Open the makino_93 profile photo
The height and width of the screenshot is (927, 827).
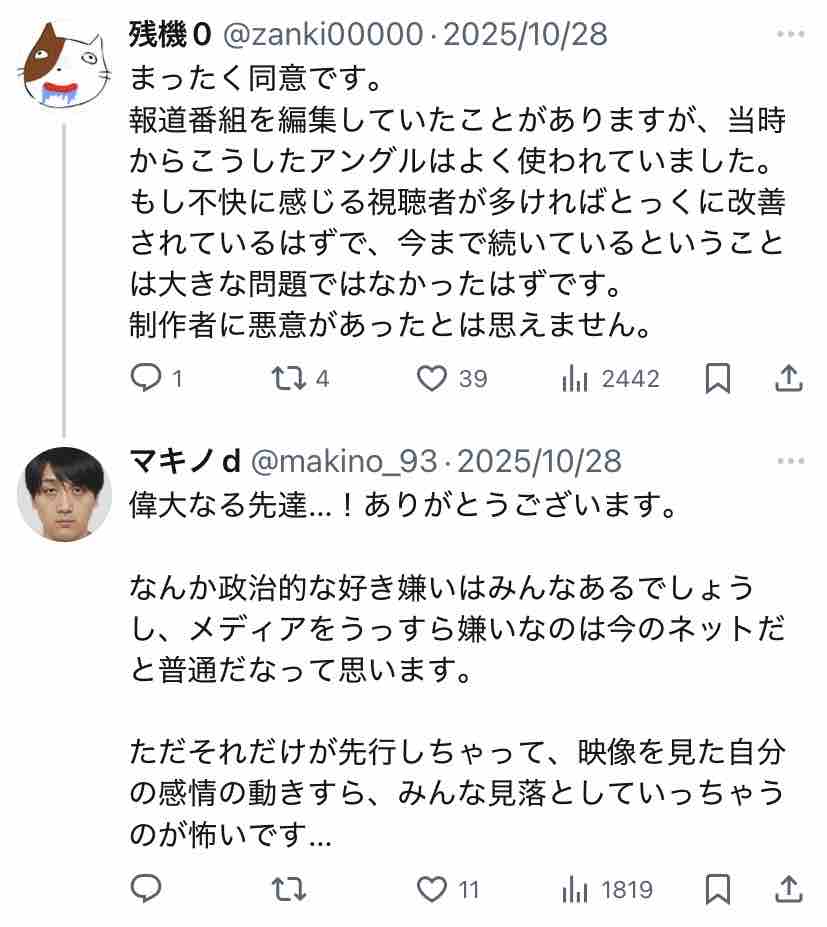click(x=65, y=494)
